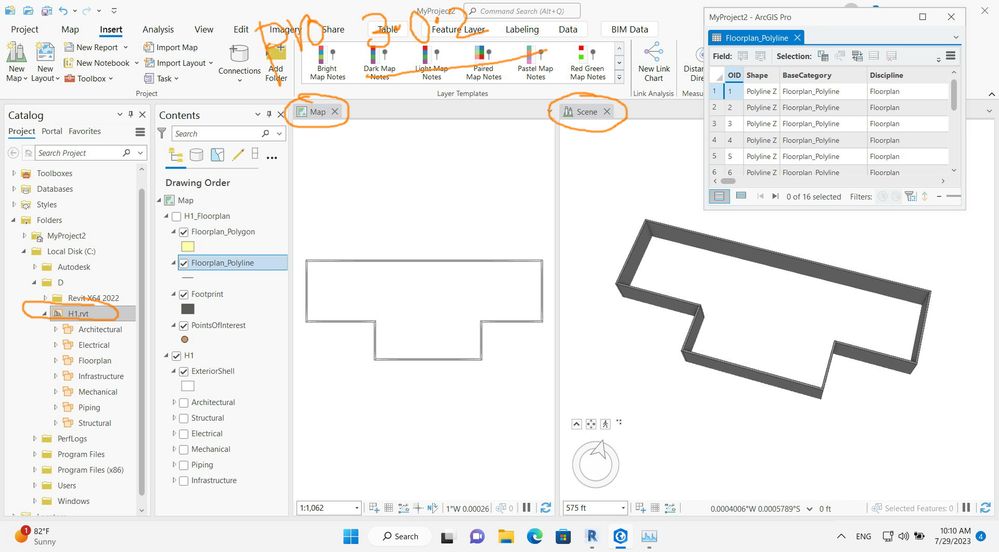Open the map scale 1:1,062 dropdown

click(356, 508)
